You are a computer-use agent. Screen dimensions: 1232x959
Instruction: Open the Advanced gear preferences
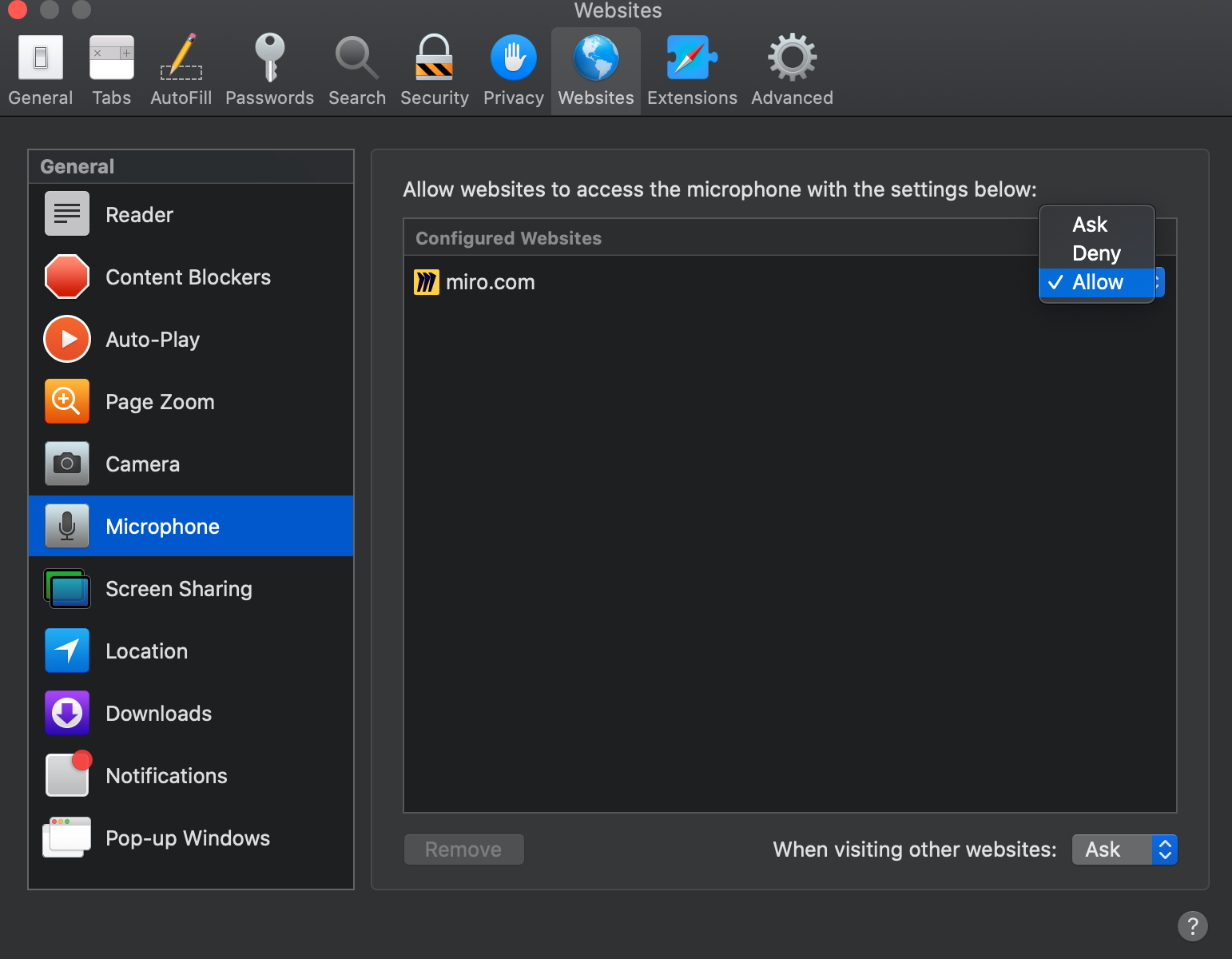click(x=791, y=59)
